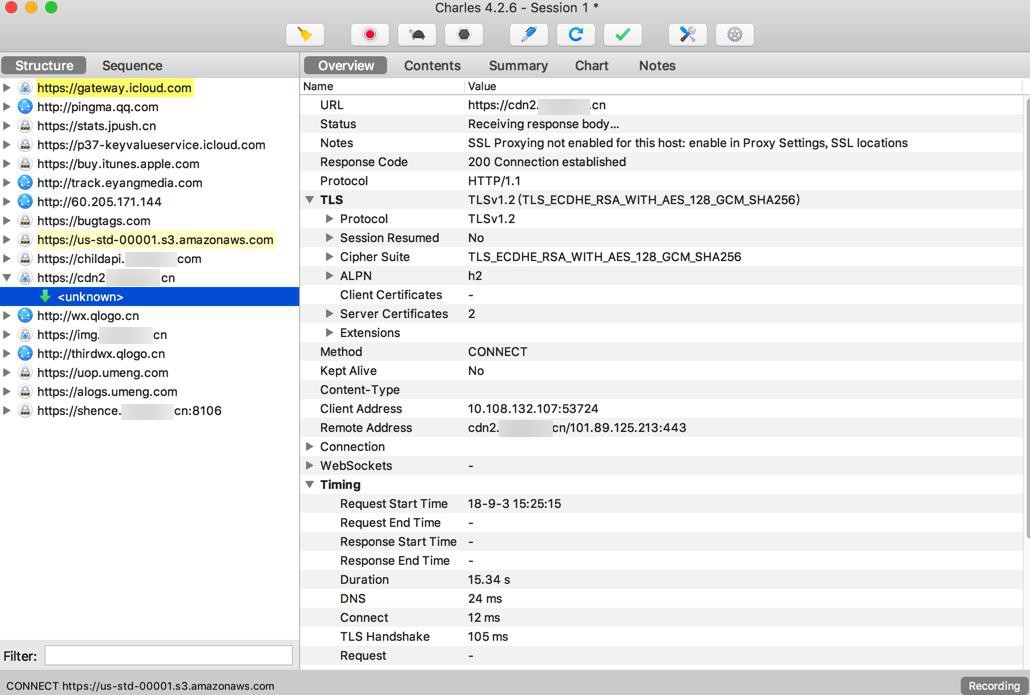Collapse the cdn2 host node
Screen dimensions: 1030x695
[7, 278]
